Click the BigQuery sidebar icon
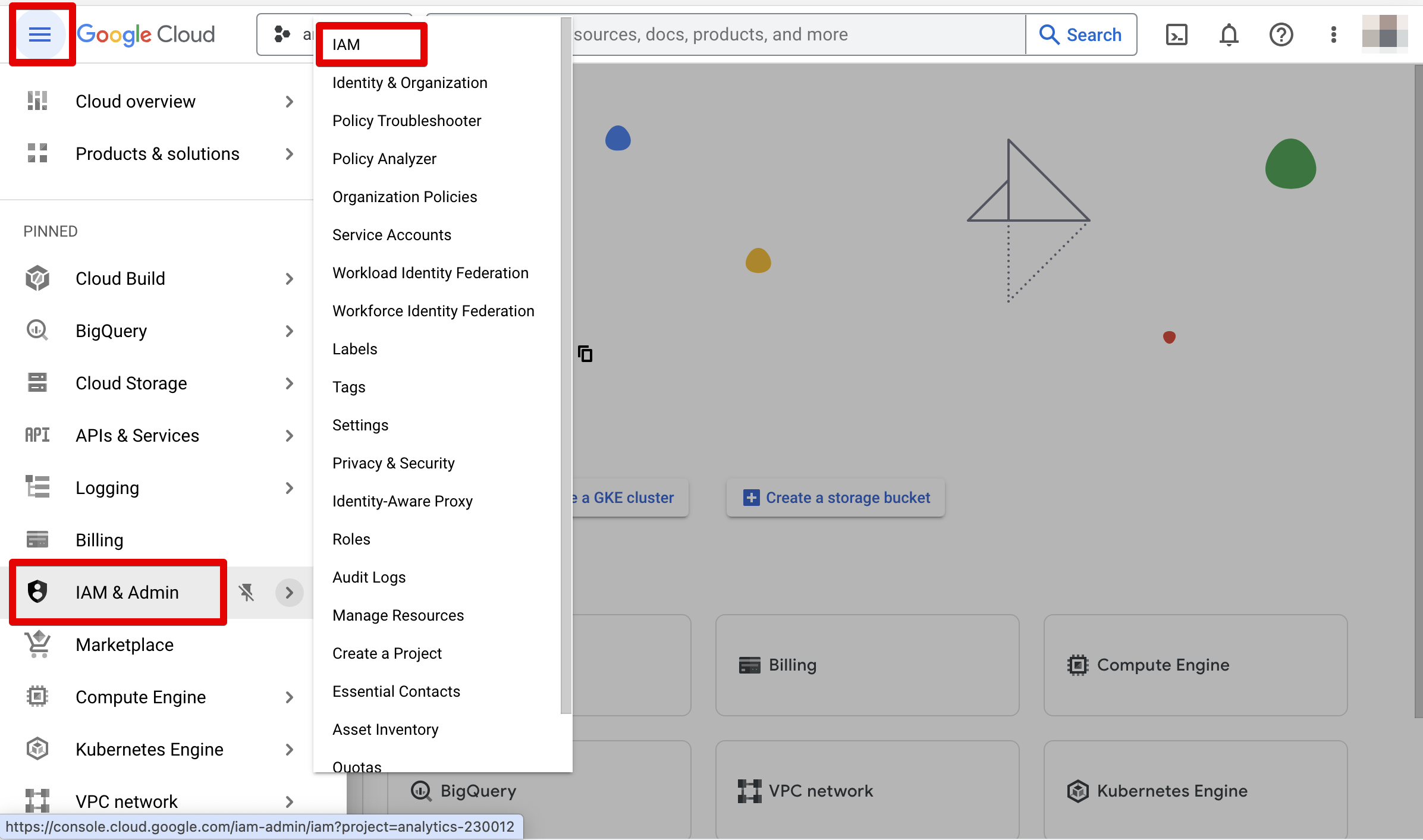The image size is (1423, 840). tap(37, 331)
